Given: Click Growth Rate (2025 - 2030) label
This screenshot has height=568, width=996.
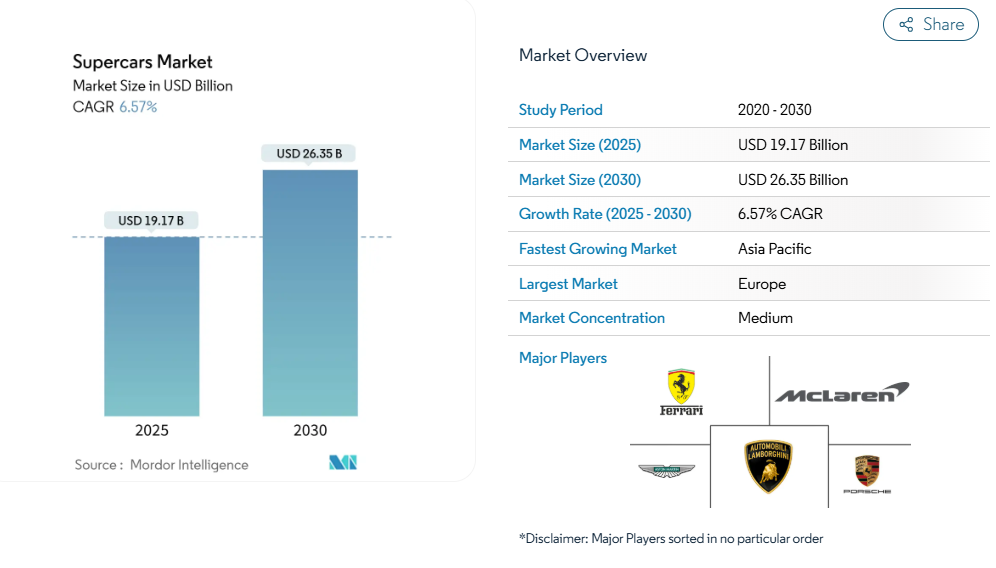Looking at the screenshot, I should pyautogui.click(x=604, y=214).
